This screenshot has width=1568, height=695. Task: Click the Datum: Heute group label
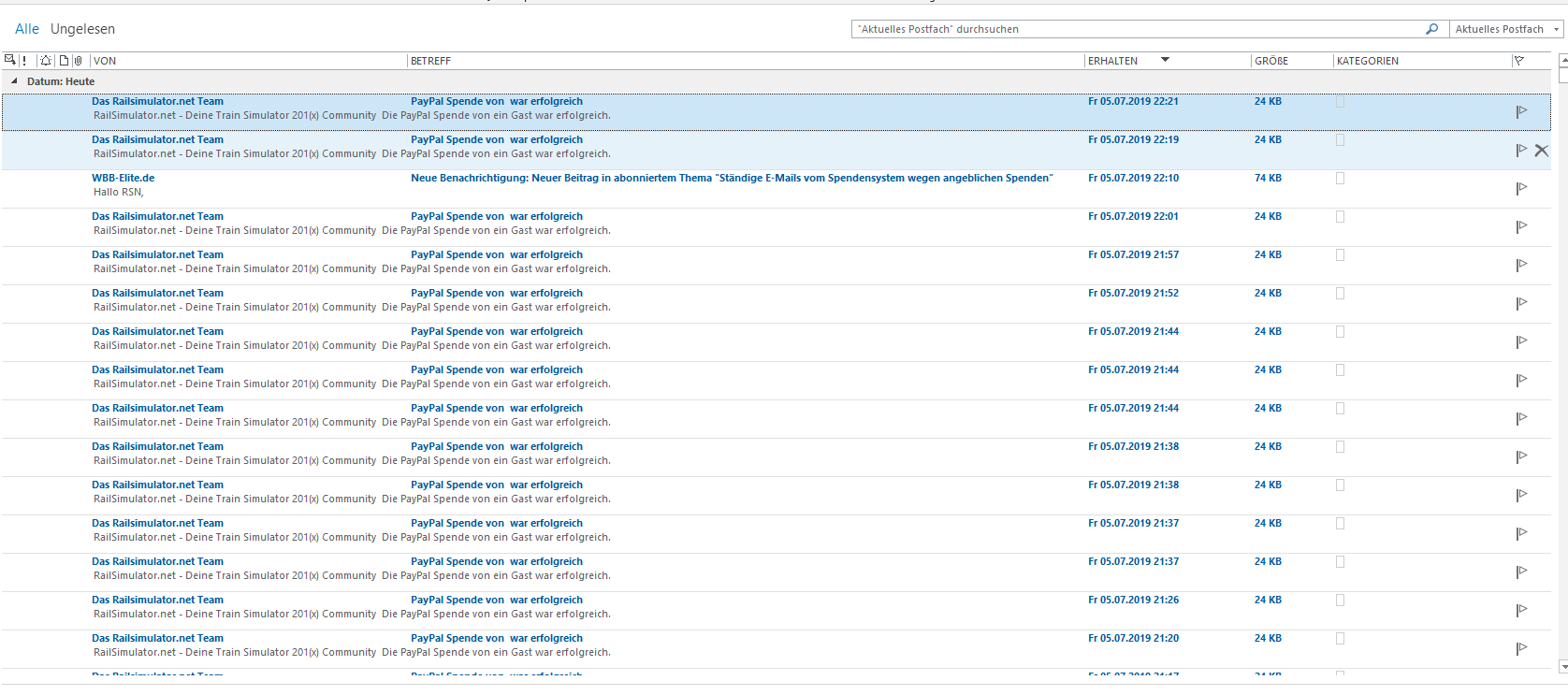[61, 81]
